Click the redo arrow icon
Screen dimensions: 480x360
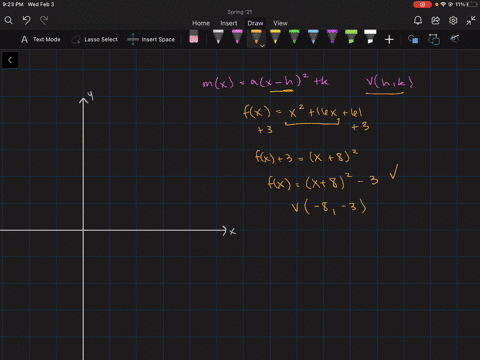click(x=44, y=21)
